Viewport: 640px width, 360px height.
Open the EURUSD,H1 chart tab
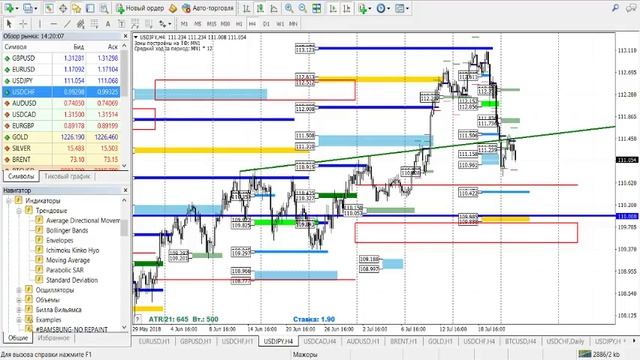point(154,341)
